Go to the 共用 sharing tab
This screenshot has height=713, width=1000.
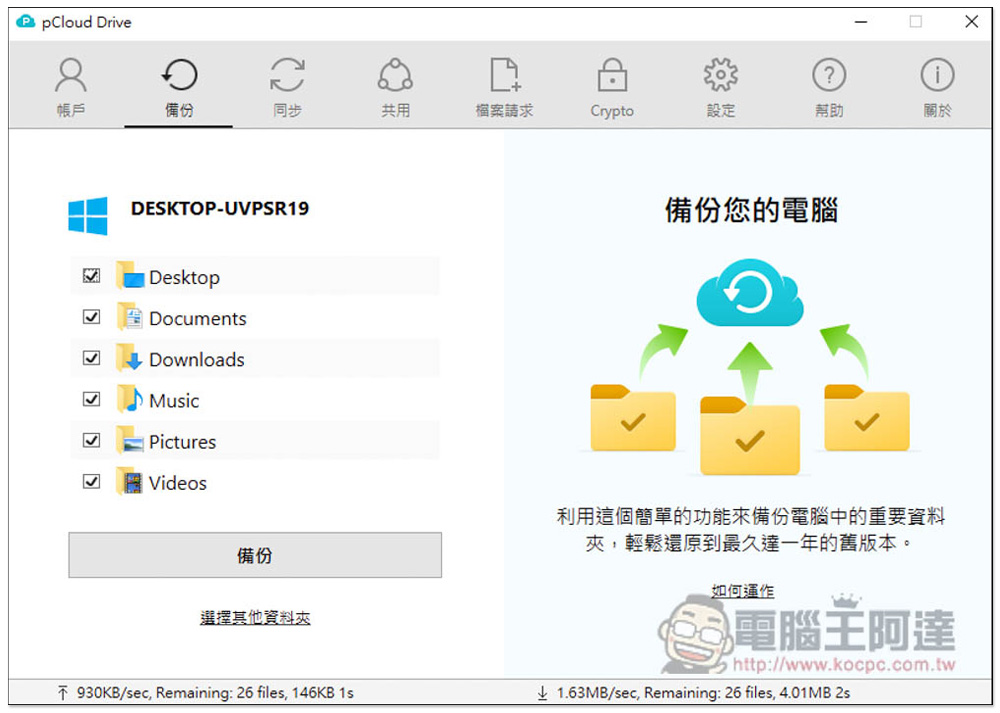tap(395, 87)
